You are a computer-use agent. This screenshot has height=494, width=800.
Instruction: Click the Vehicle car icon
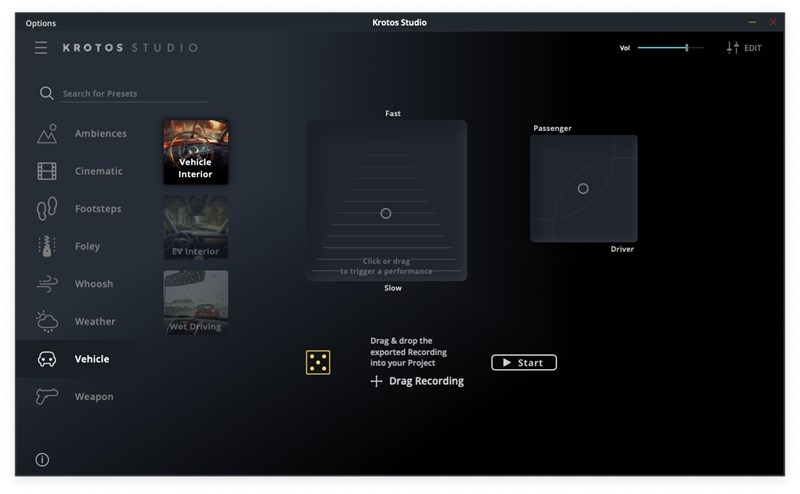pyautogui.click(x=47, y=359)
